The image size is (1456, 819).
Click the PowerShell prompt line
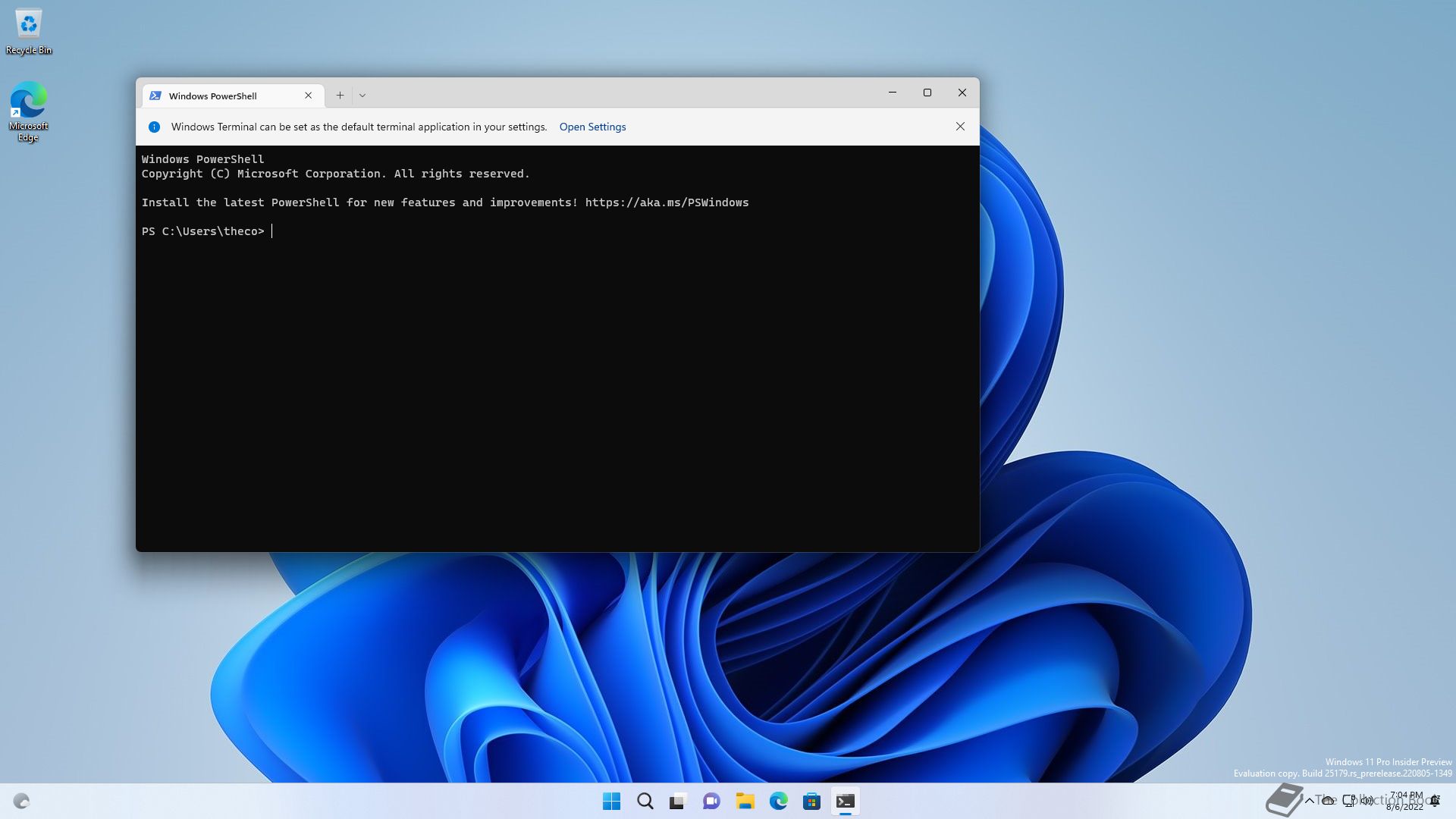[203, 231]
